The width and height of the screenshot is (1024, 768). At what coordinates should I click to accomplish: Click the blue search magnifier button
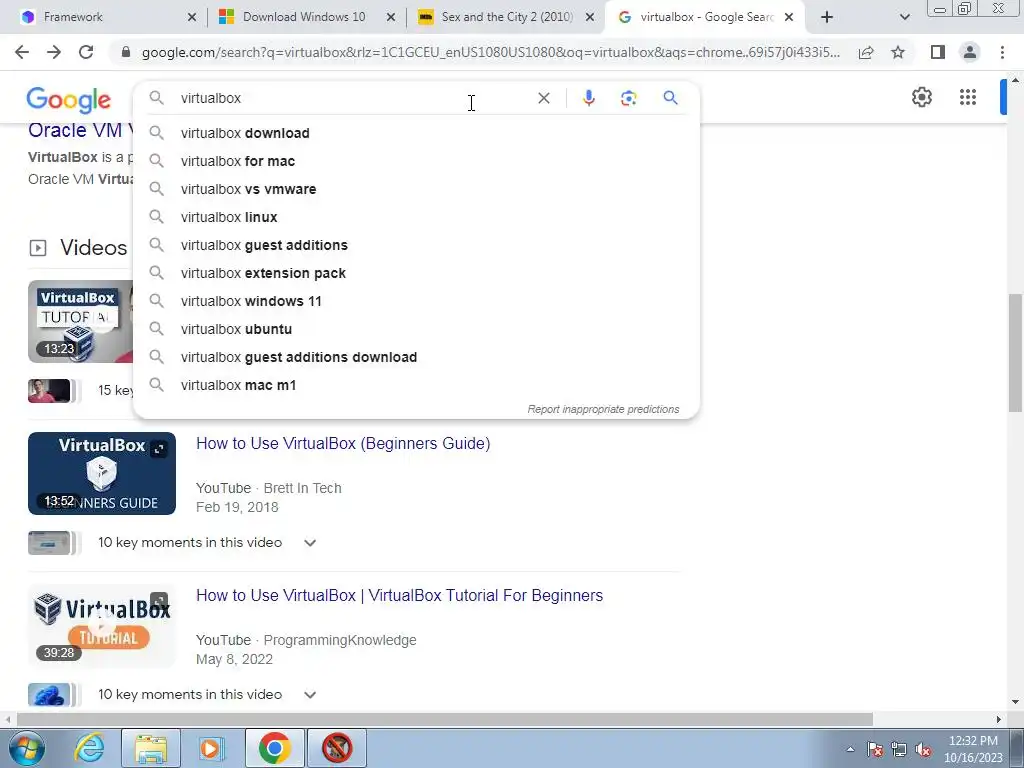pos(670,98)
